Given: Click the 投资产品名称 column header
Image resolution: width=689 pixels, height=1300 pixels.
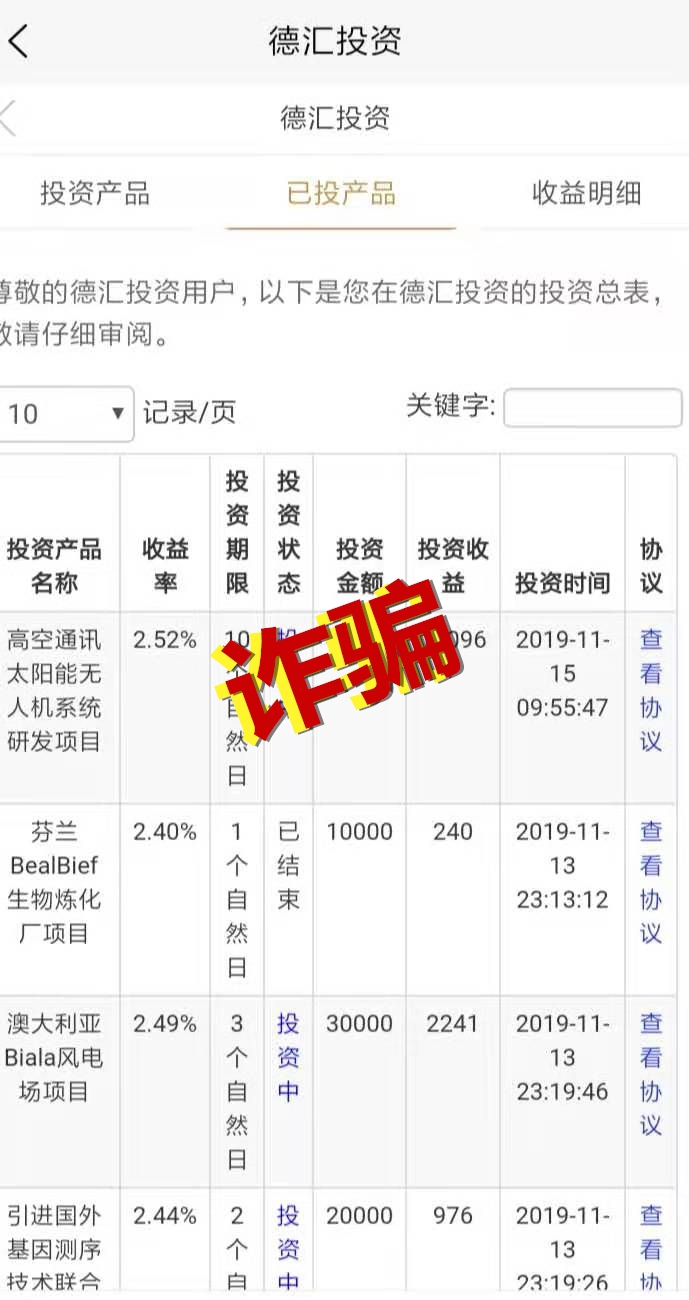Looking at the screenshot, I should pyautogui.click(x=55, y=566).
